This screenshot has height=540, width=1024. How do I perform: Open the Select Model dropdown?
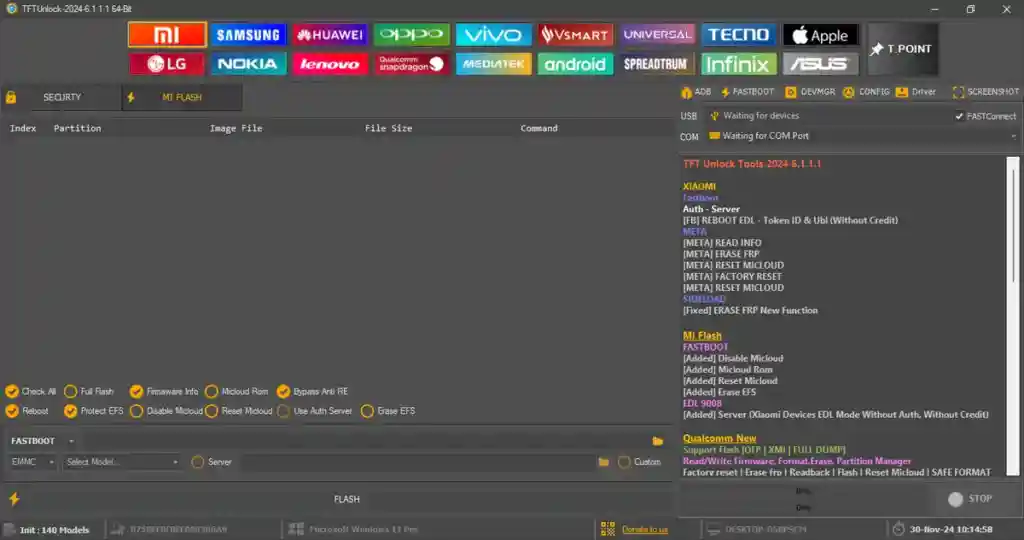121,462
